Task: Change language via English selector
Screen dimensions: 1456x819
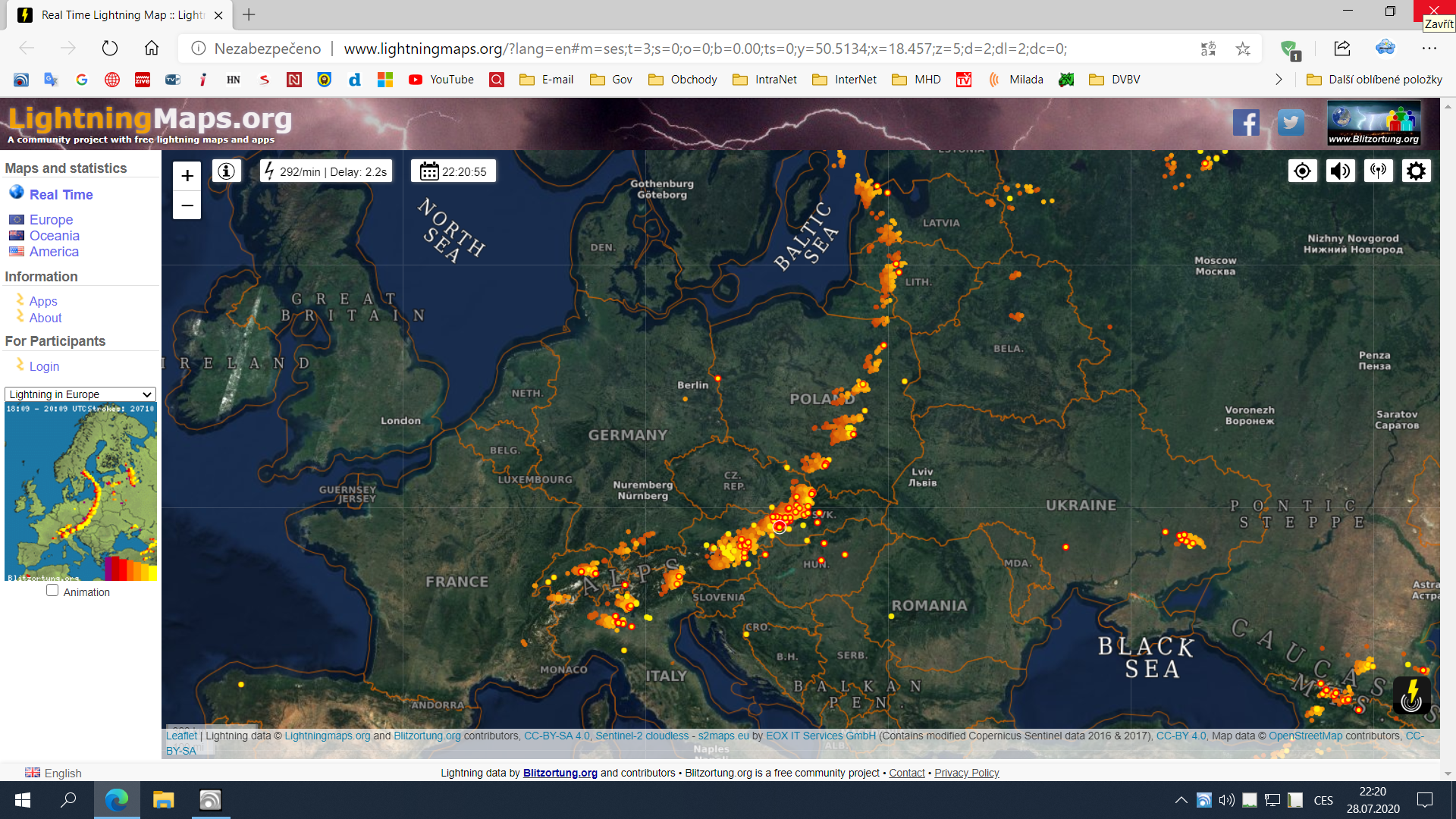Action: 53,773
